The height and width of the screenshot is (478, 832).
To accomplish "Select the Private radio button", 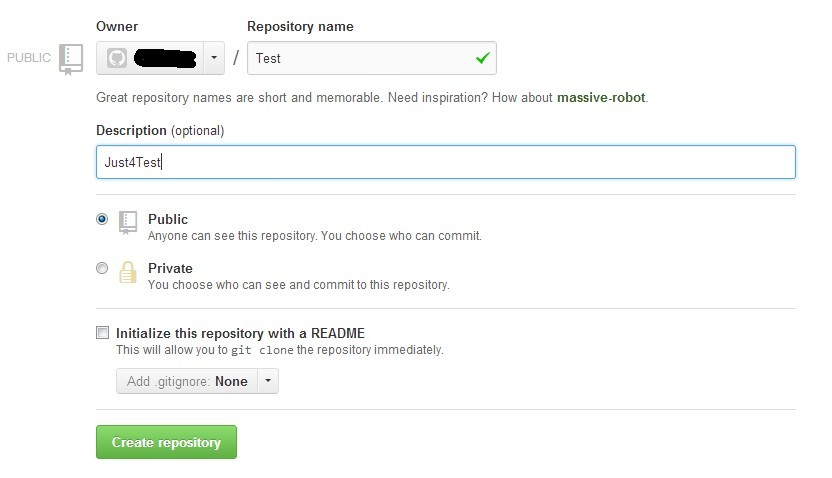I will pyautogui.click(x=102, y=268).
